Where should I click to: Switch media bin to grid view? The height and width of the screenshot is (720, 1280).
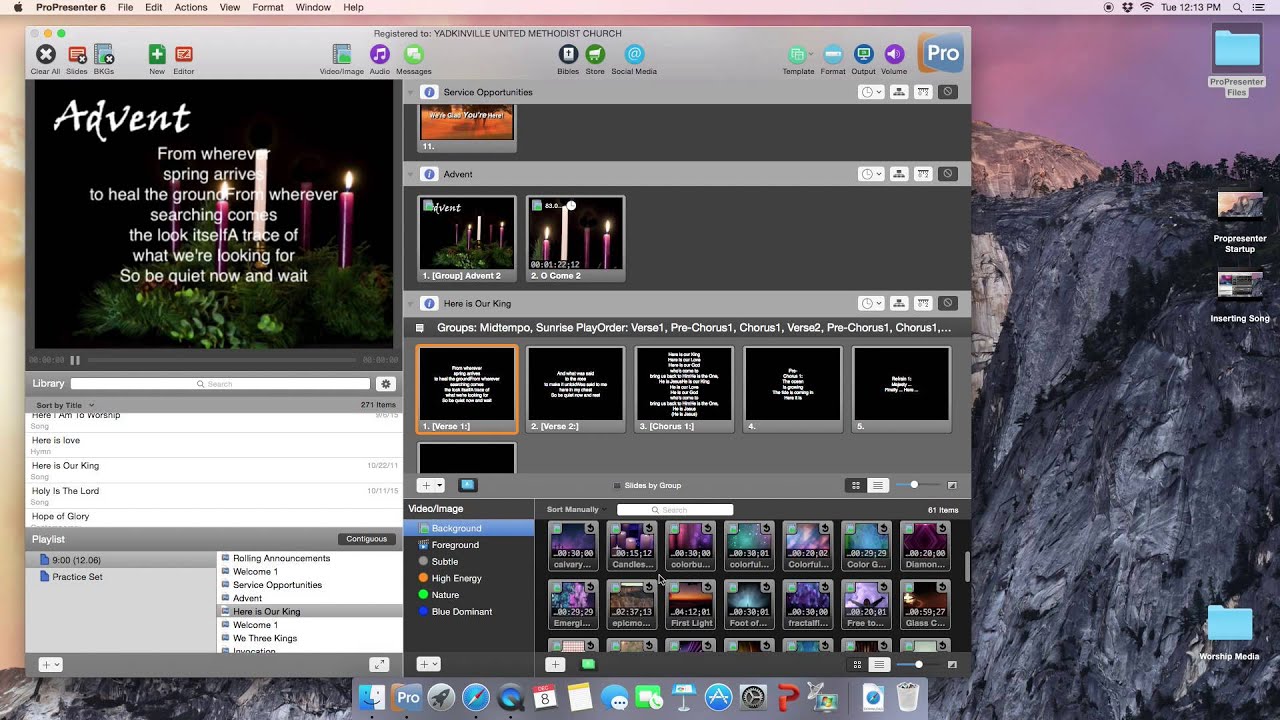click(857, 664)
